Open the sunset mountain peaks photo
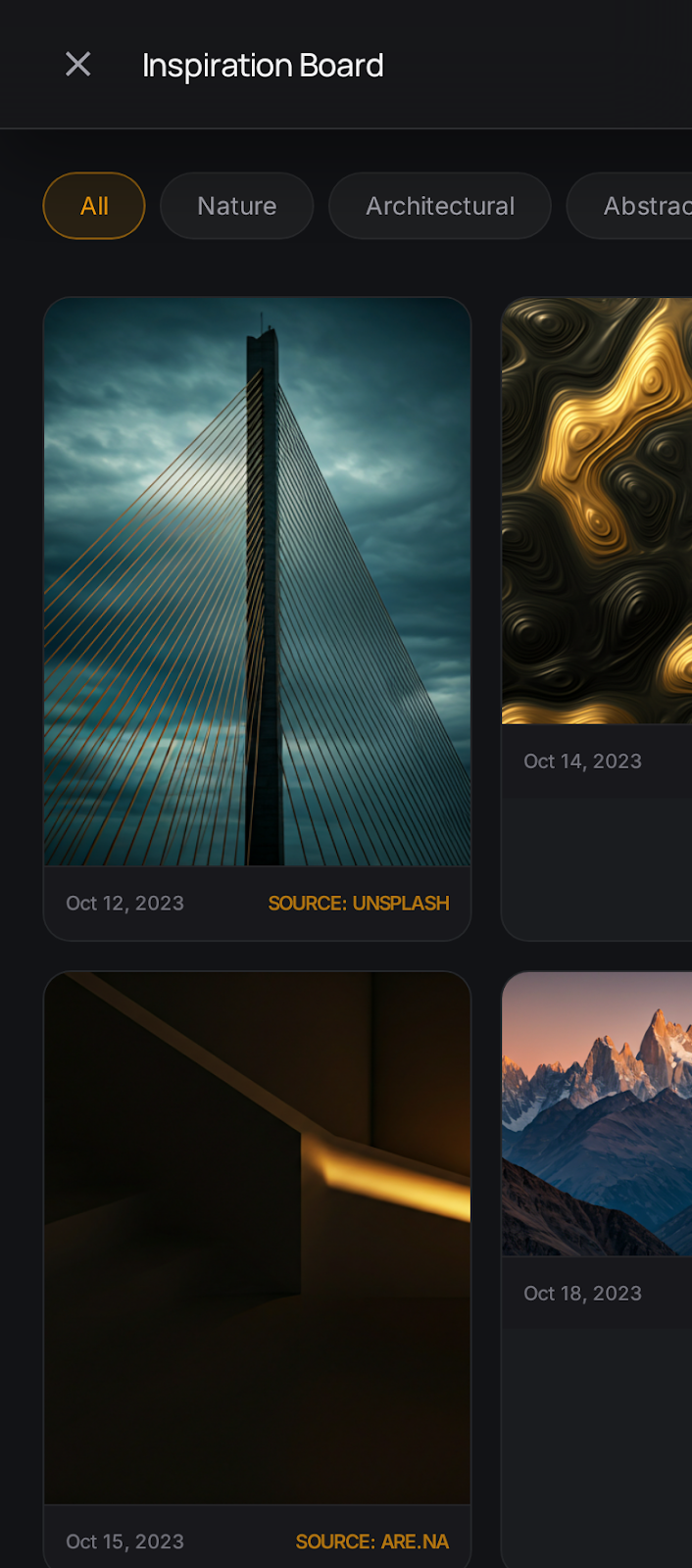This screenshot has height=1568, width=692. (x=597, y=1113)
